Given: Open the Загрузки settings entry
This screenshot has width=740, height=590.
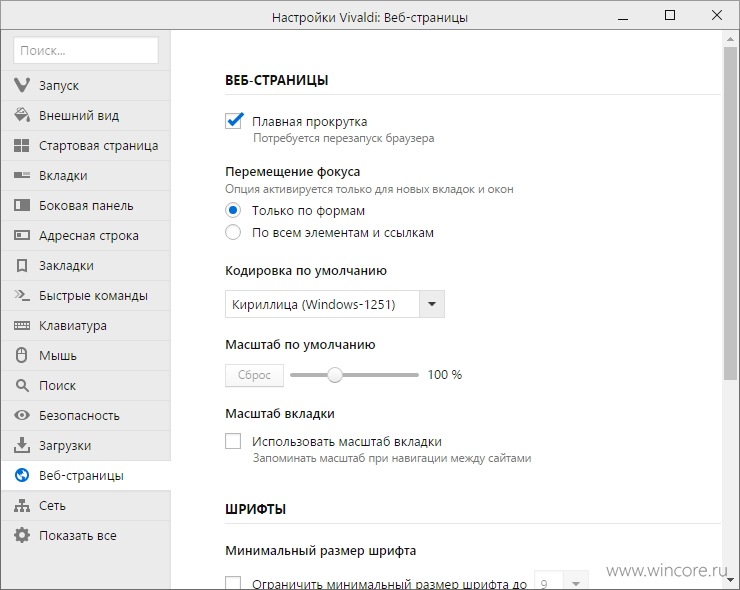Looking at the screenshot, I should click(85, 446).
